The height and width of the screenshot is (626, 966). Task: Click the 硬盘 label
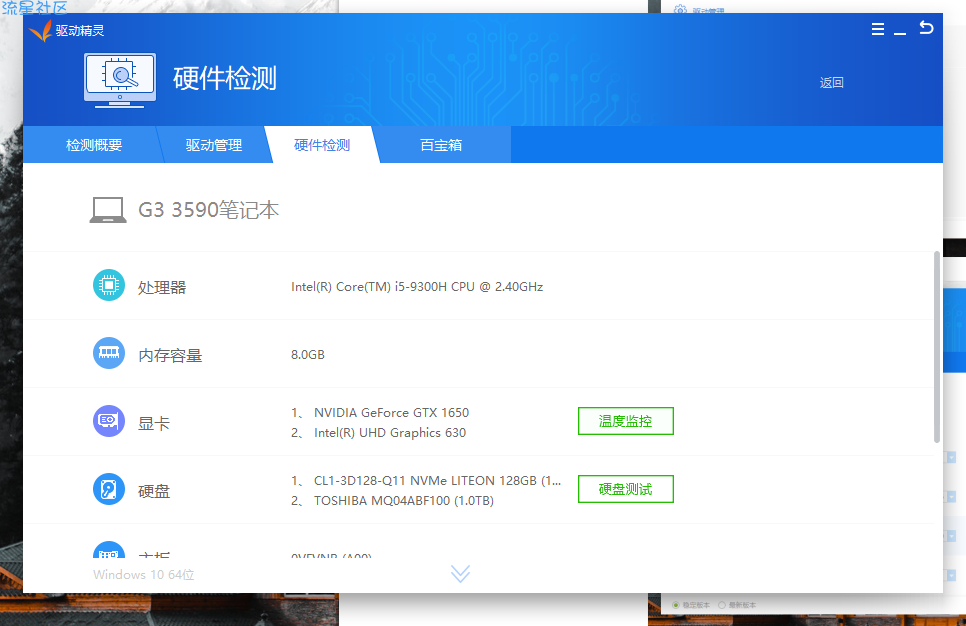[x=154, y=491]
